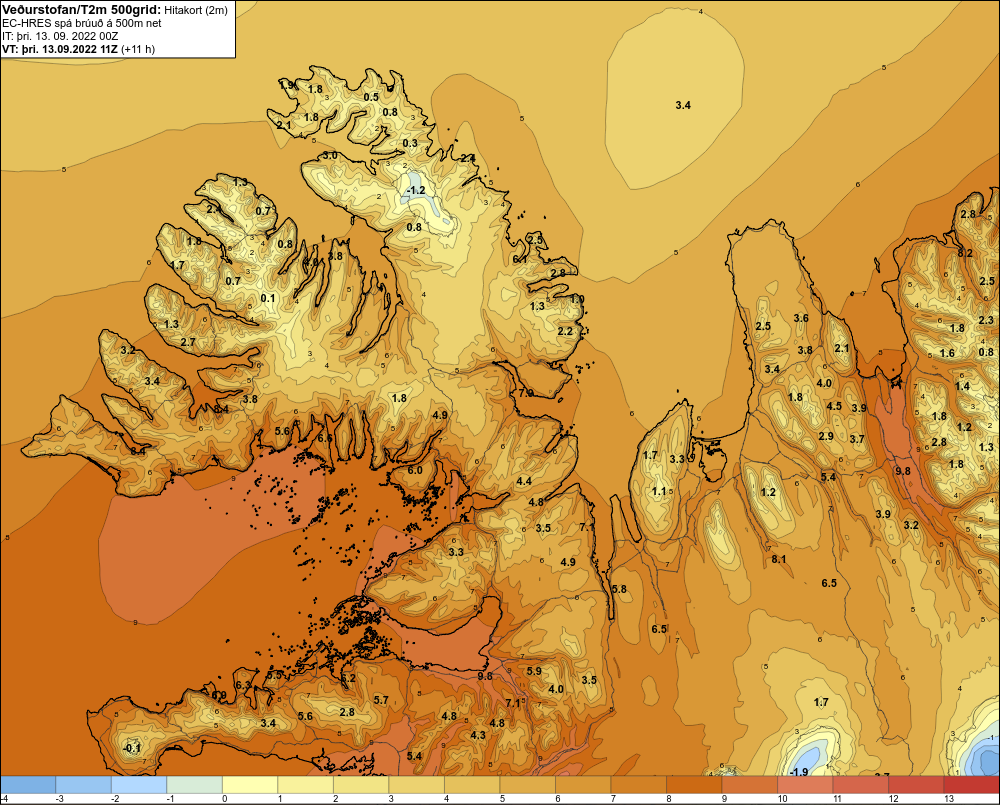This screenshot has height=805, width=1000.
Task: Click the '4.5' temperature value
Action: click(834, 406)
